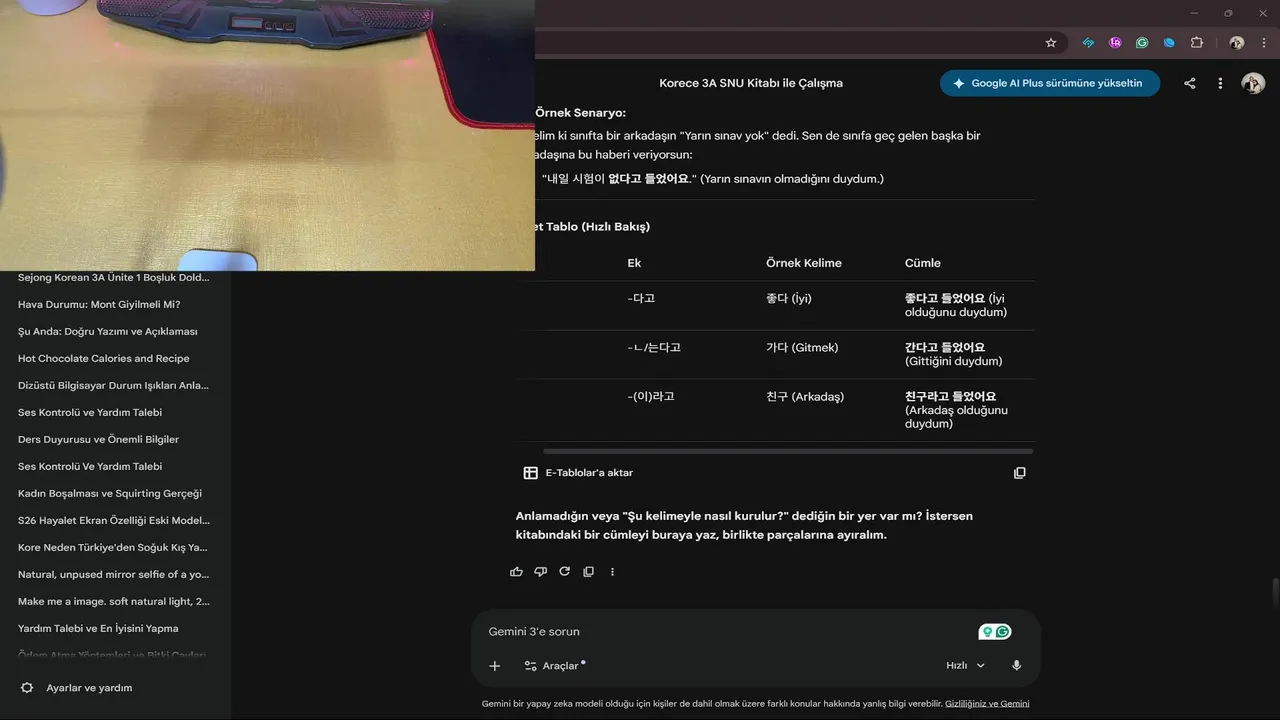Click the Grammarly G badge in prompt box

click(x=1003, y=632)
